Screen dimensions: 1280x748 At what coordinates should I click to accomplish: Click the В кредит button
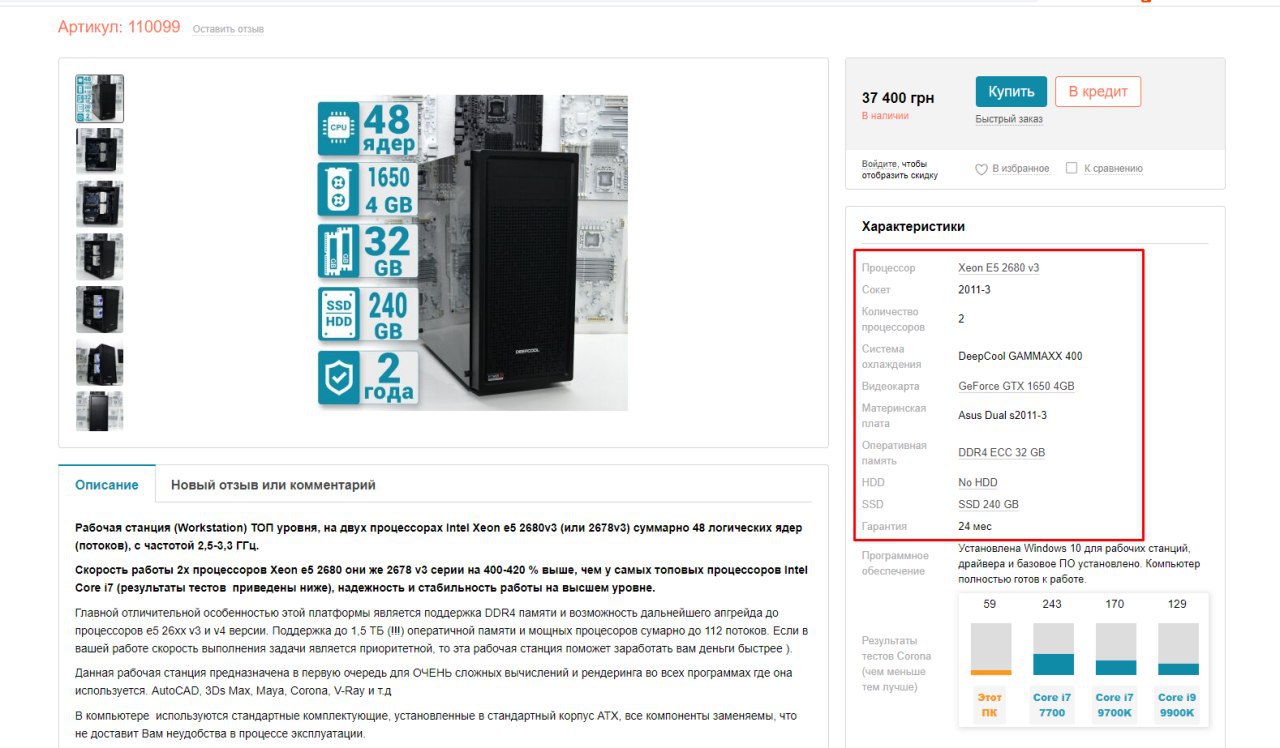point(1098,91)
